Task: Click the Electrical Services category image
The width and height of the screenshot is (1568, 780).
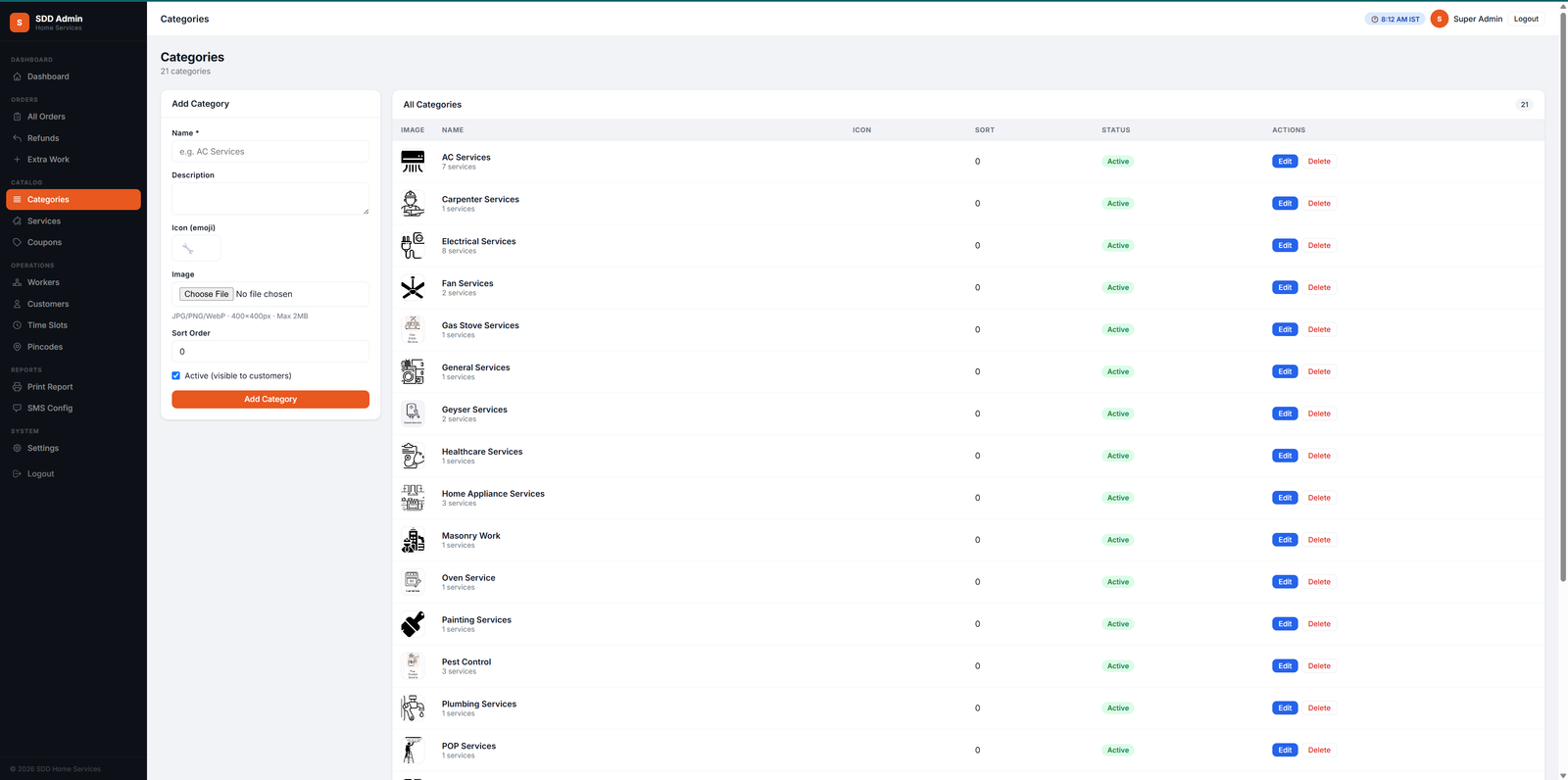Action: pos(413,246)
